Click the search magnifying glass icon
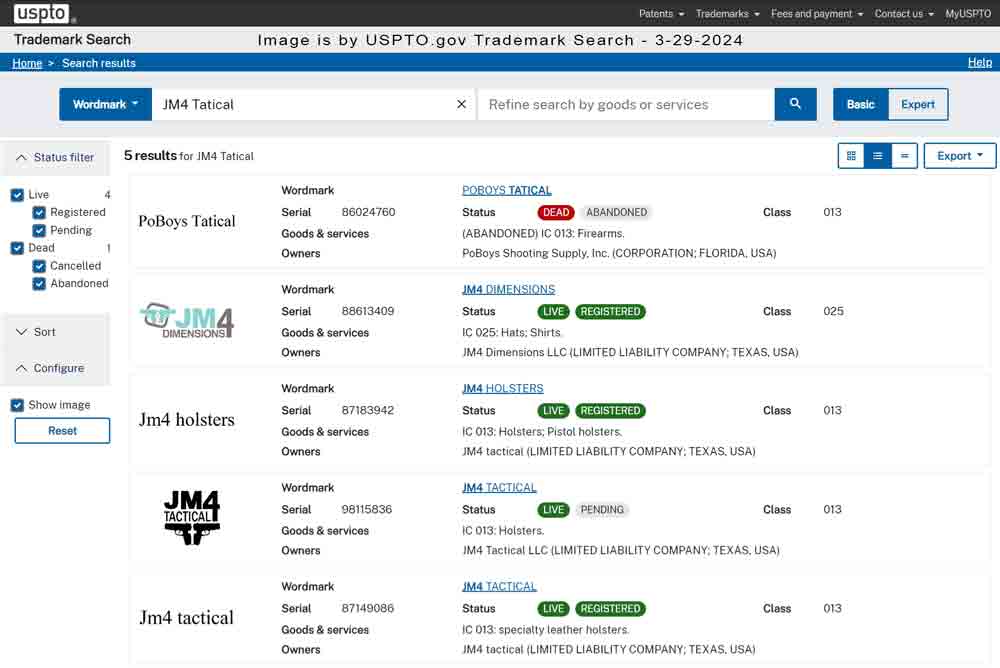Screen dimensions: 1000x668 pos(795,104)
